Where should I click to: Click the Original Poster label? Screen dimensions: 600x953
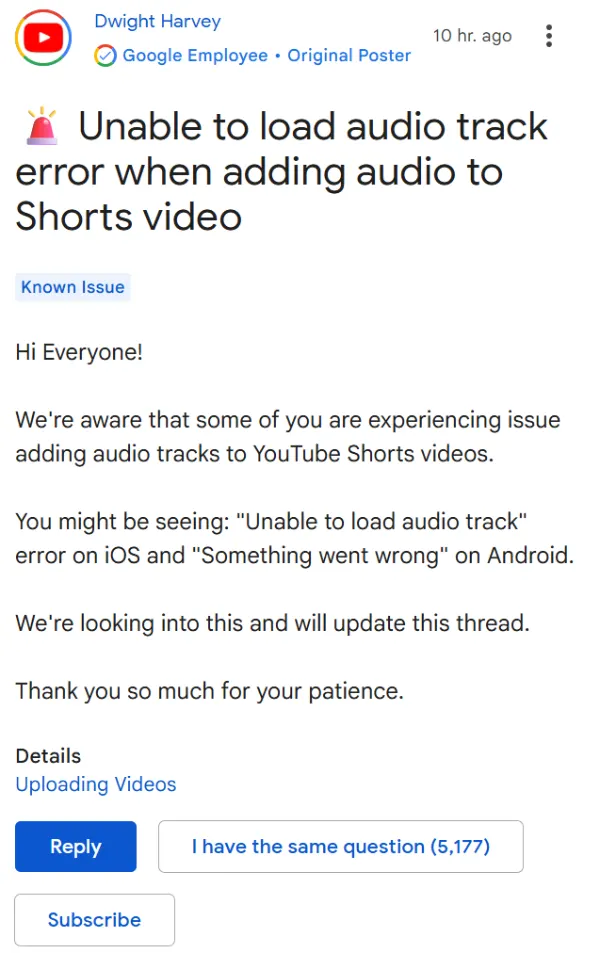click(349, 56)
